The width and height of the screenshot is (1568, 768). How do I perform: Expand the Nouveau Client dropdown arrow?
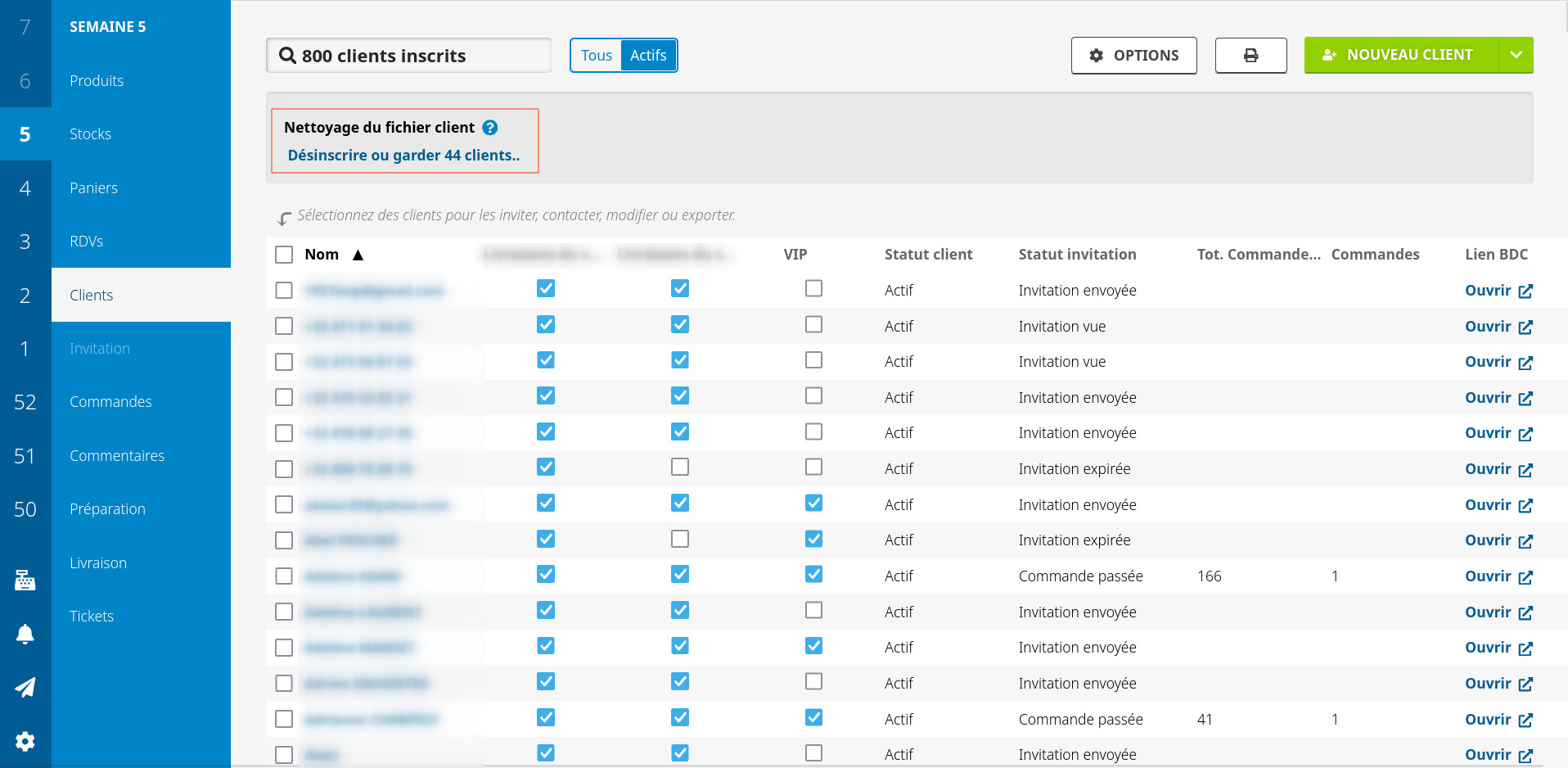(1516, 56)
